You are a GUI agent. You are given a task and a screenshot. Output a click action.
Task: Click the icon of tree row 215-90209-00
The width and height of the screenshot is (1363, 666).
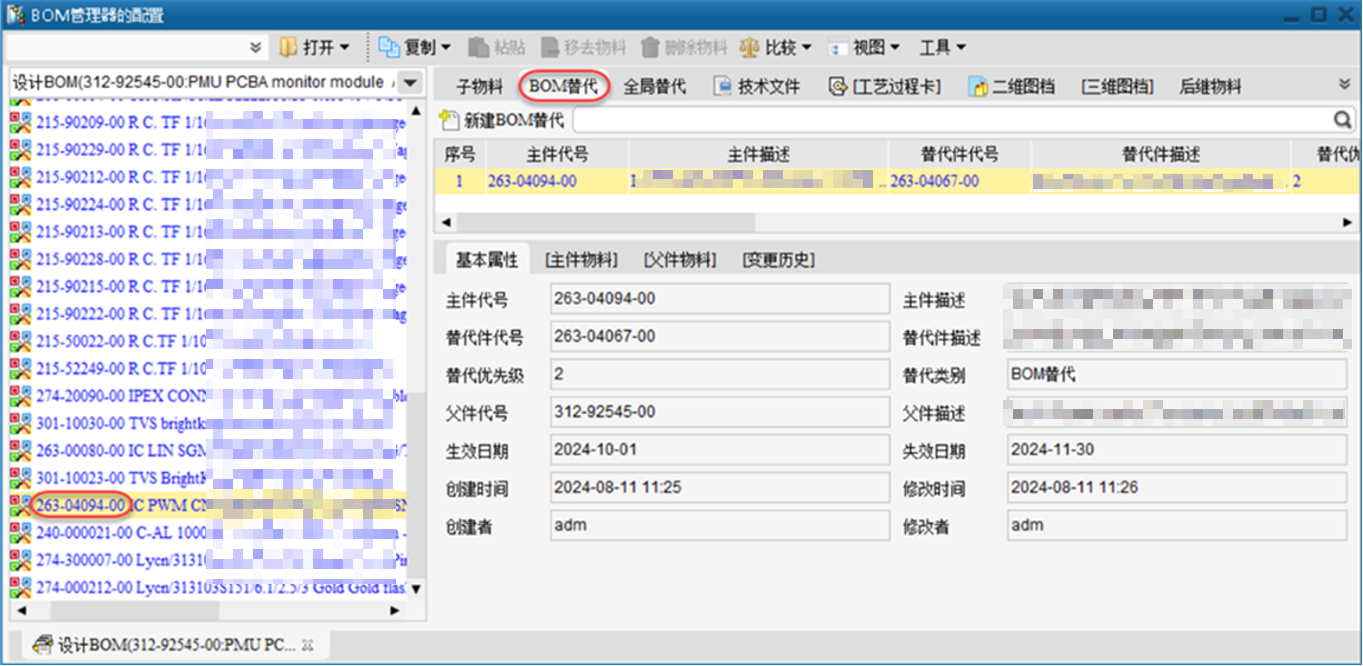[x=20, y=123]
